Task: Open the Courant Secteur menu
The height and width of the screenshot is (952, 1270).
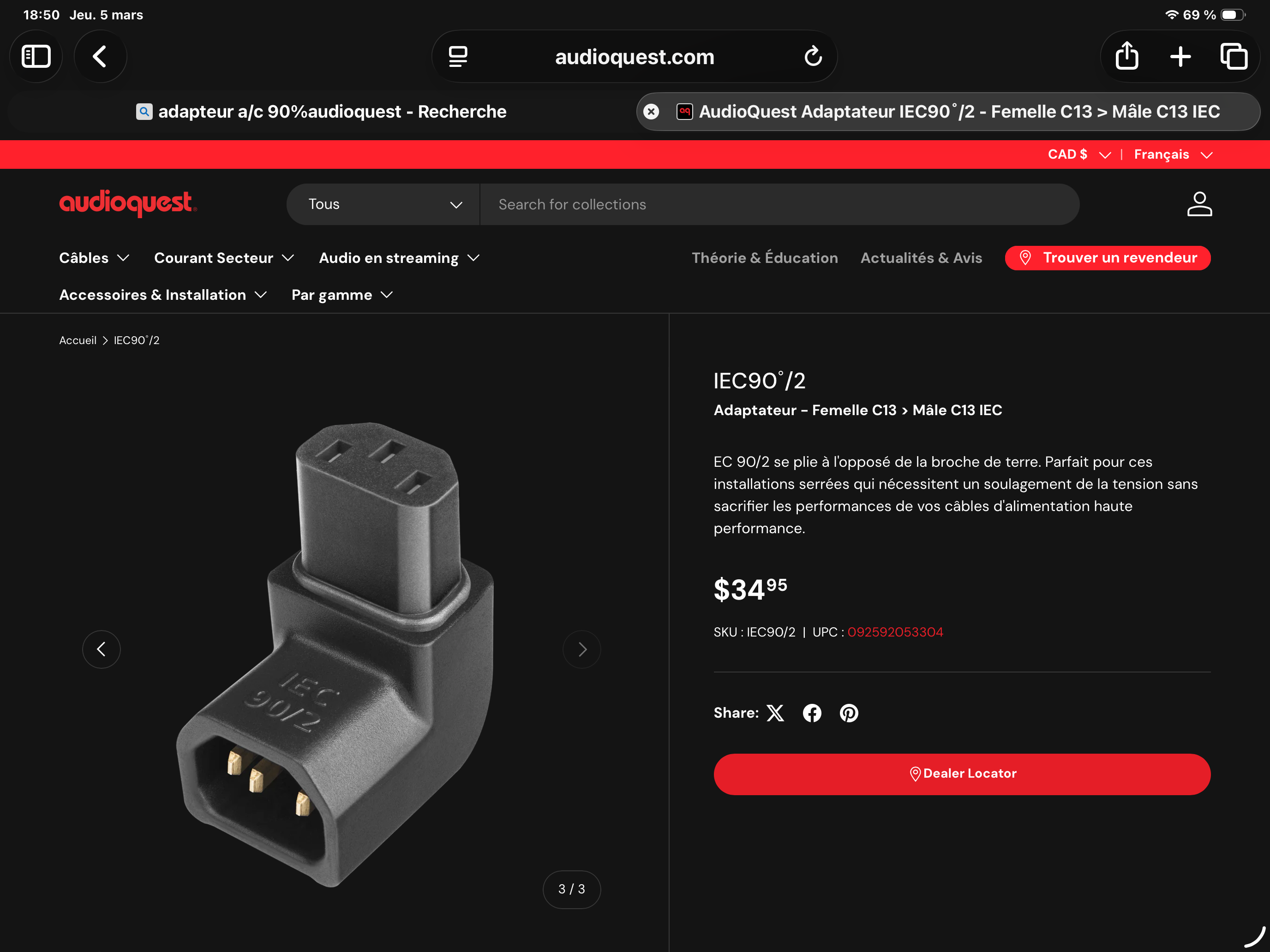Action: pyautogui.click(x=224, y=258)
